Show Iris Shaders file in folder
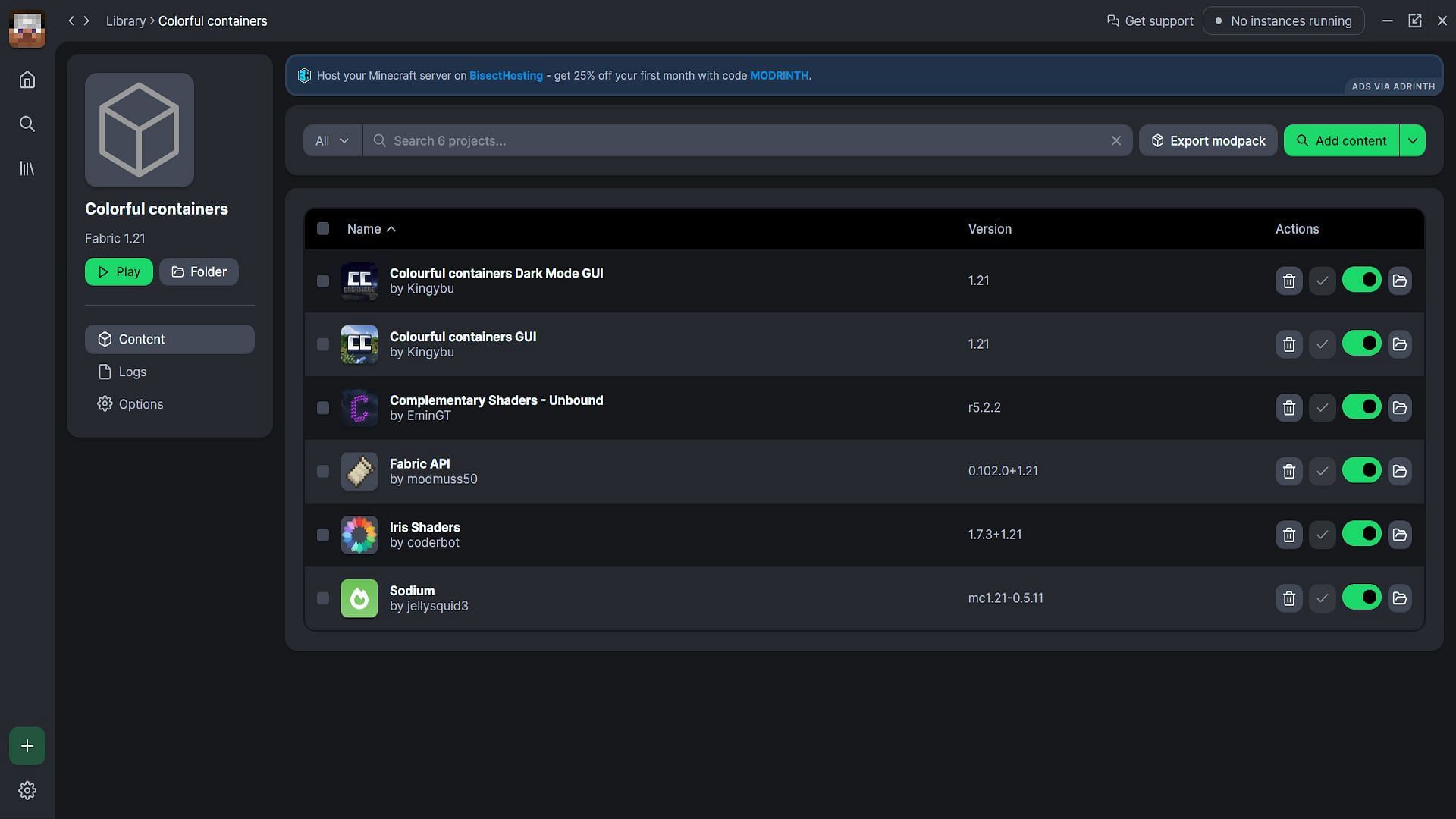 coord(1399,535)
